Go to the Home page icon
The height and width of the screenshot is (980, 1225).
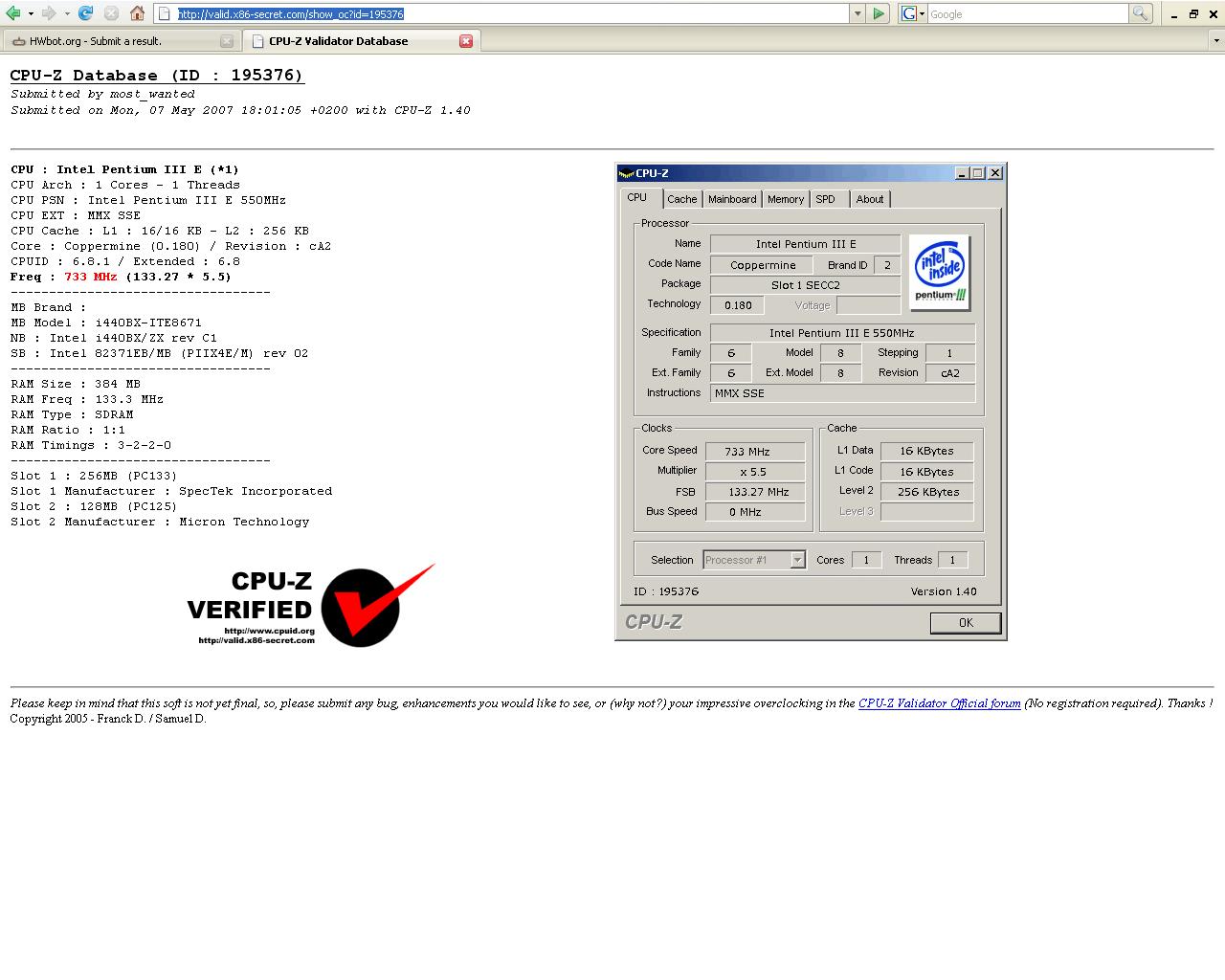point(137,13)
